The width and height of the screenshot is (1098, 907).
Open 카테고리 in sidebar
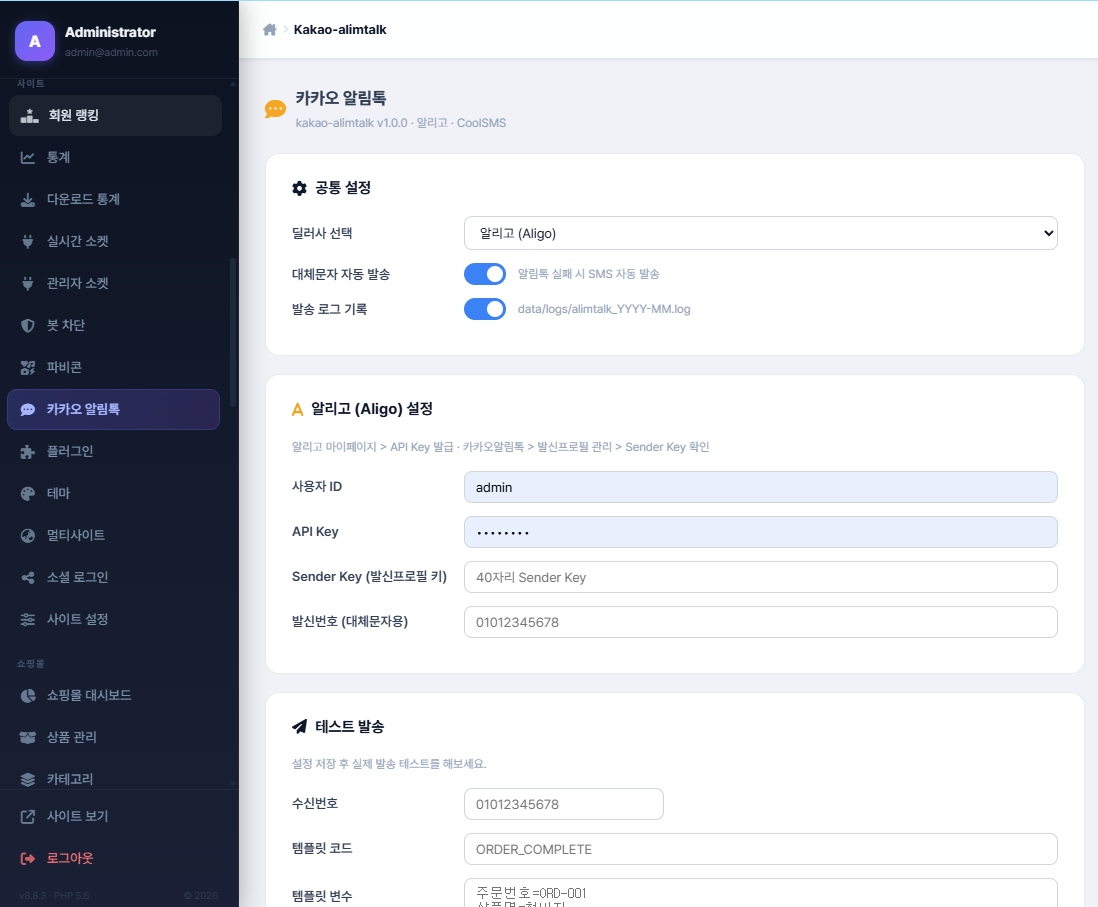113,777
